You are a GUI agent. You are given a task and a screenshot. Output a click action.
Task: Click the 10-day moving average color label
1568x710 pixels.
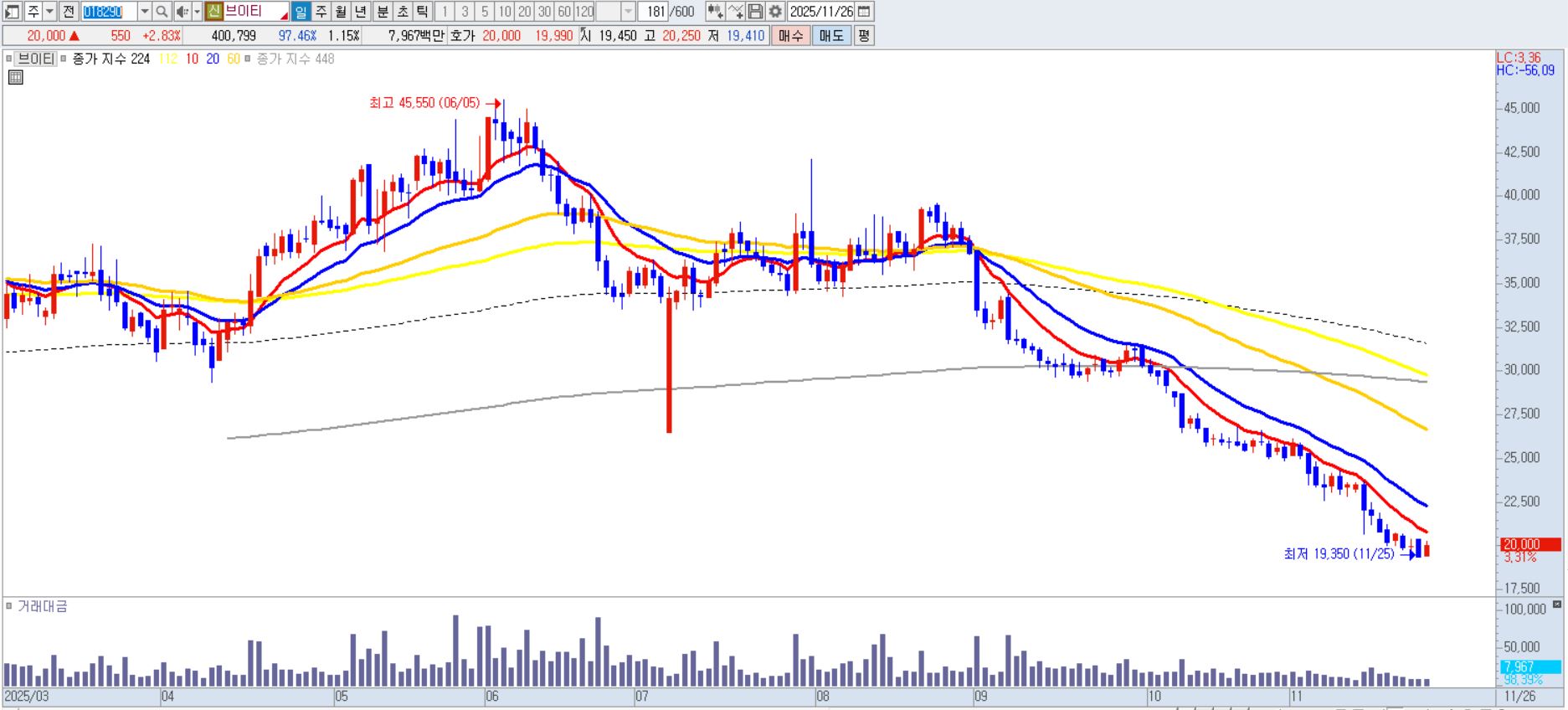(x=192, y=59)
